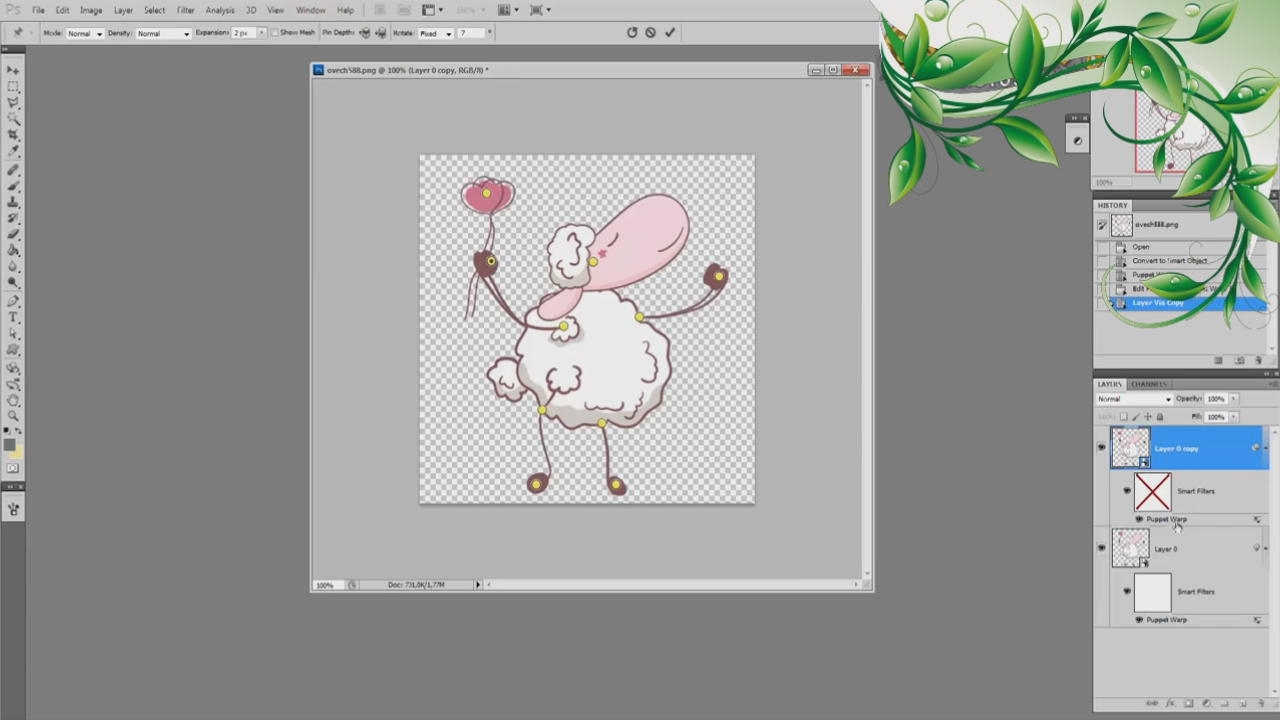Click the background color swatch
This screenshot has height=720, width=1280.
coord(17,453)
